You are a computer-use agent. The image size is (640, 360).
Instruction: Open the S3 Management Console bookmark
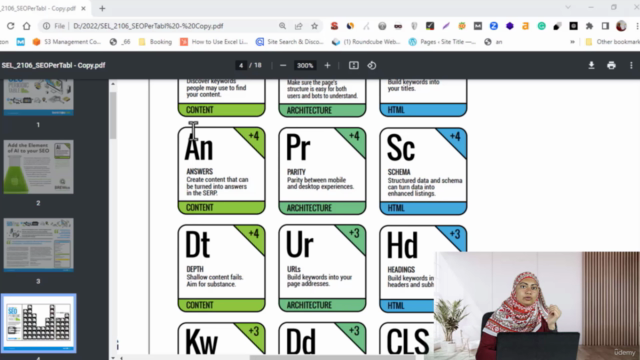pyautogui.click(x=67, y=42)
